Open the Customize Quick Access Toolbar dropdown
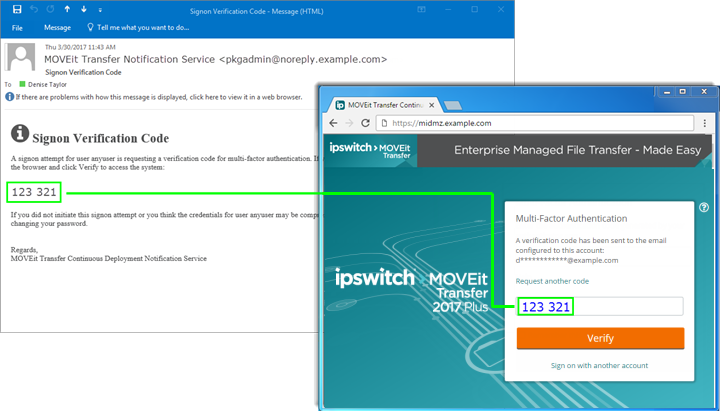720x411 pixels. click(99, 9)
